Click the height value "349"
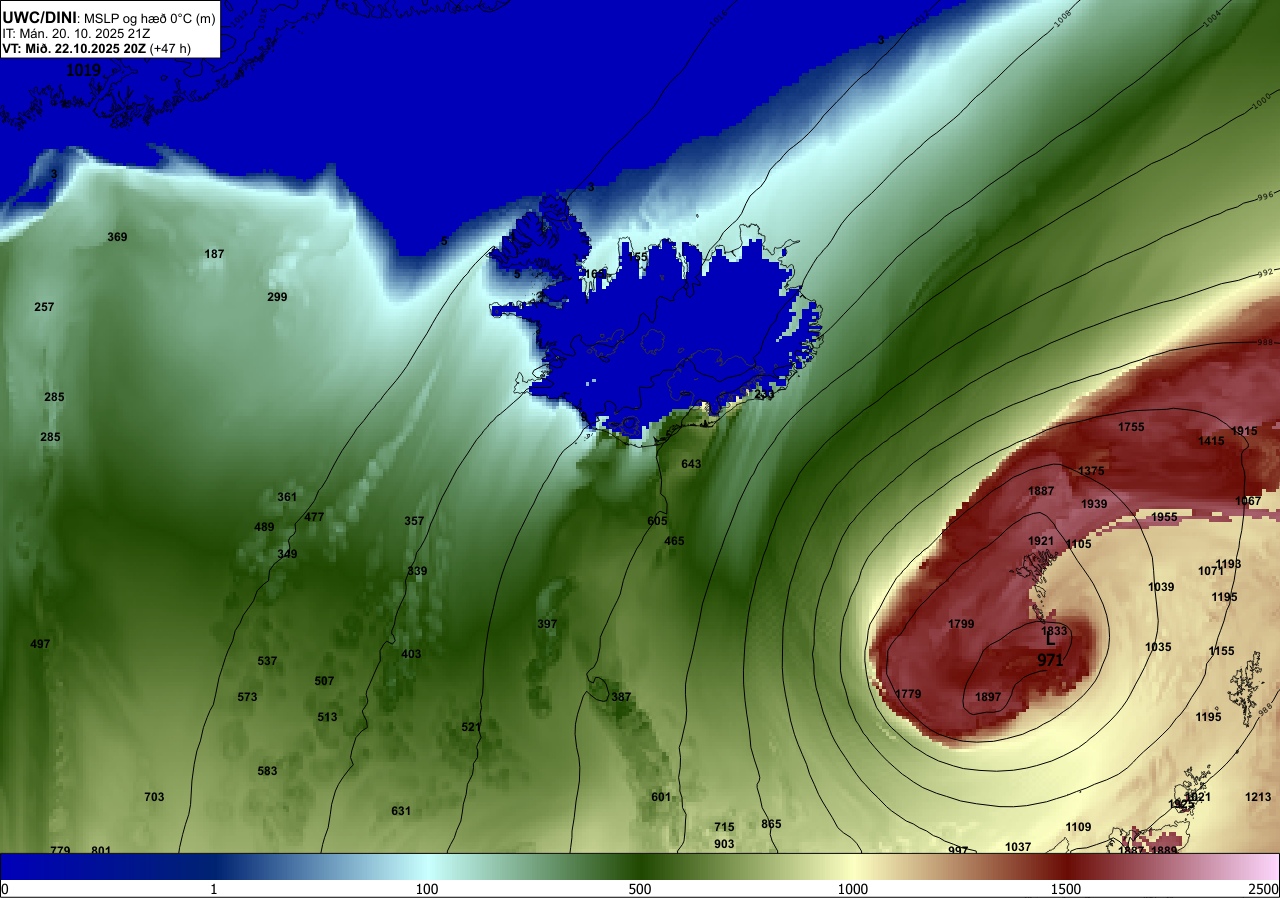The image size is (1280, 898). pos(287,554)
